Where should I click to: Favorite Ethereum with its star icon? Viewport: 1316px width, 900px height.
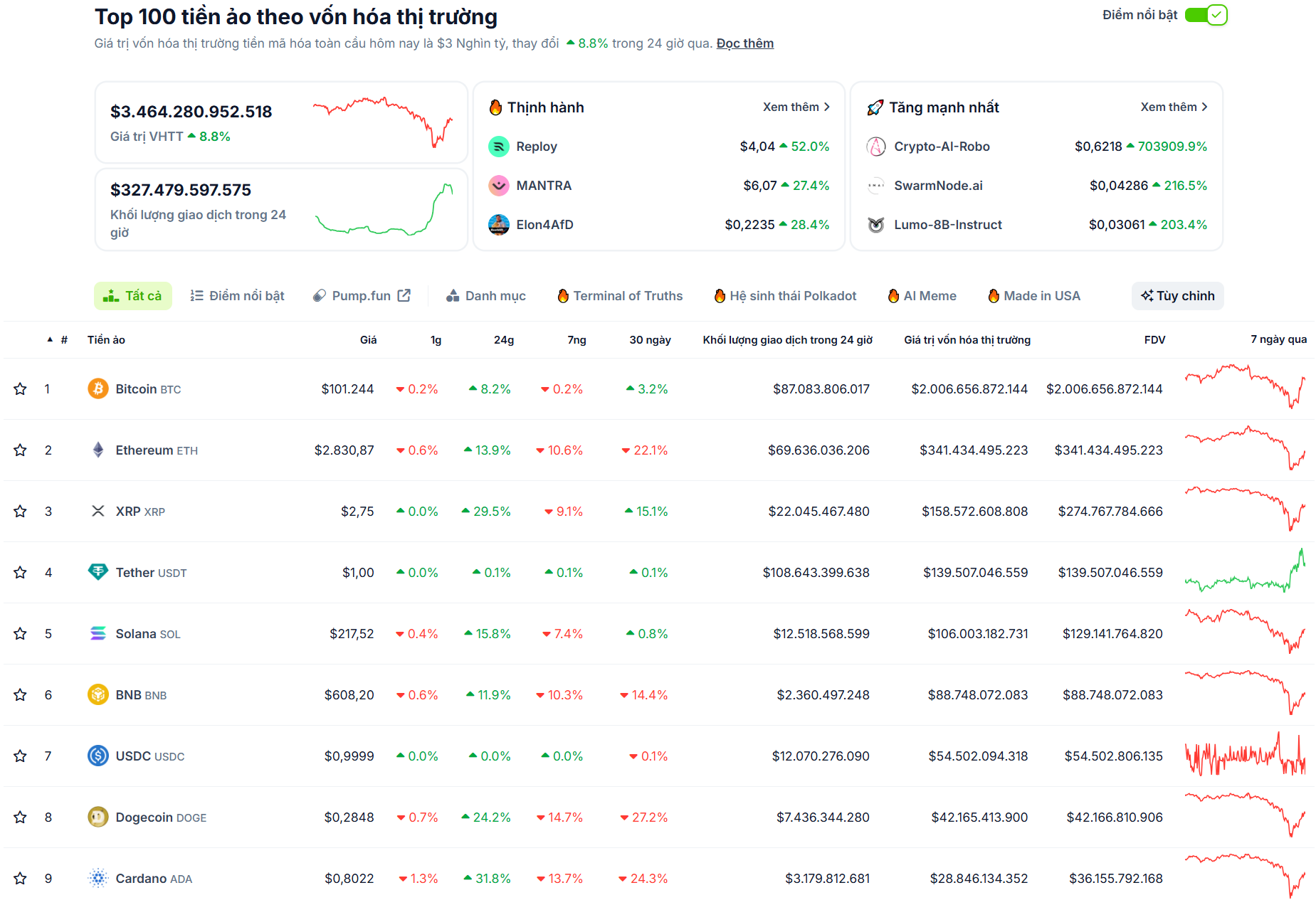pyautogui.click(x=20, y=450)
